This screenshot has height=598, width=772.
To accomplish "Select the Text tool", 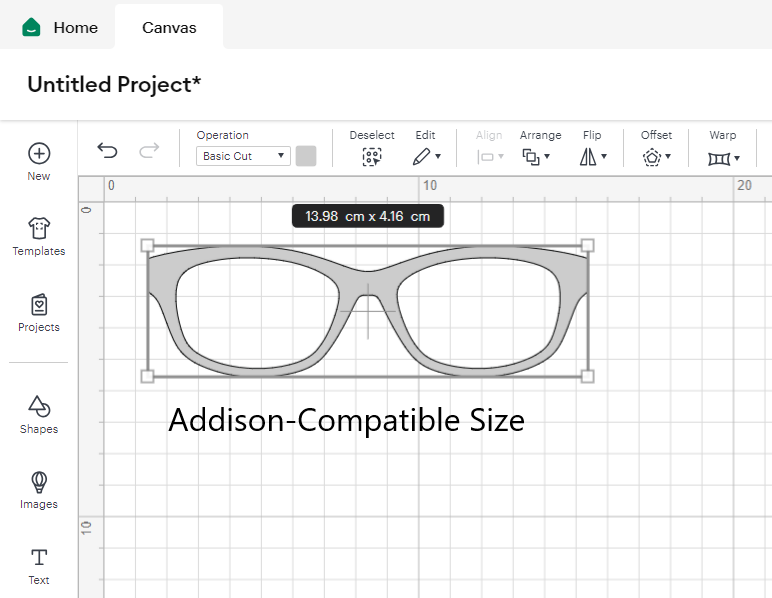I will [x=39, y=557].
